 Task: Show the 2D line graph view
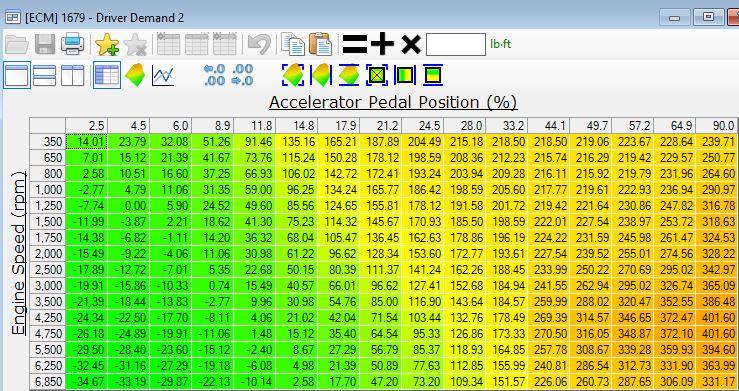163,75
